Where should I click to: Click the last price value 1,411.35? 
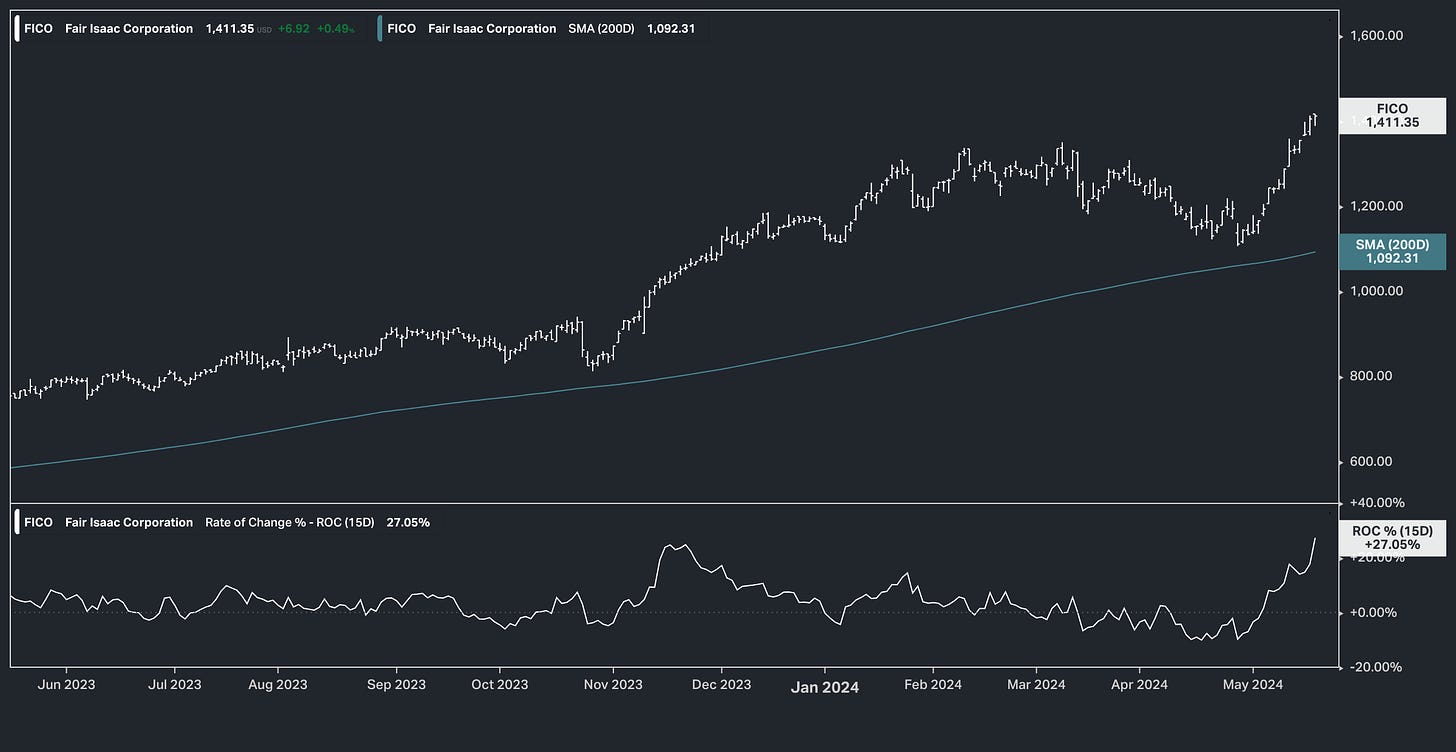point(230,29)
